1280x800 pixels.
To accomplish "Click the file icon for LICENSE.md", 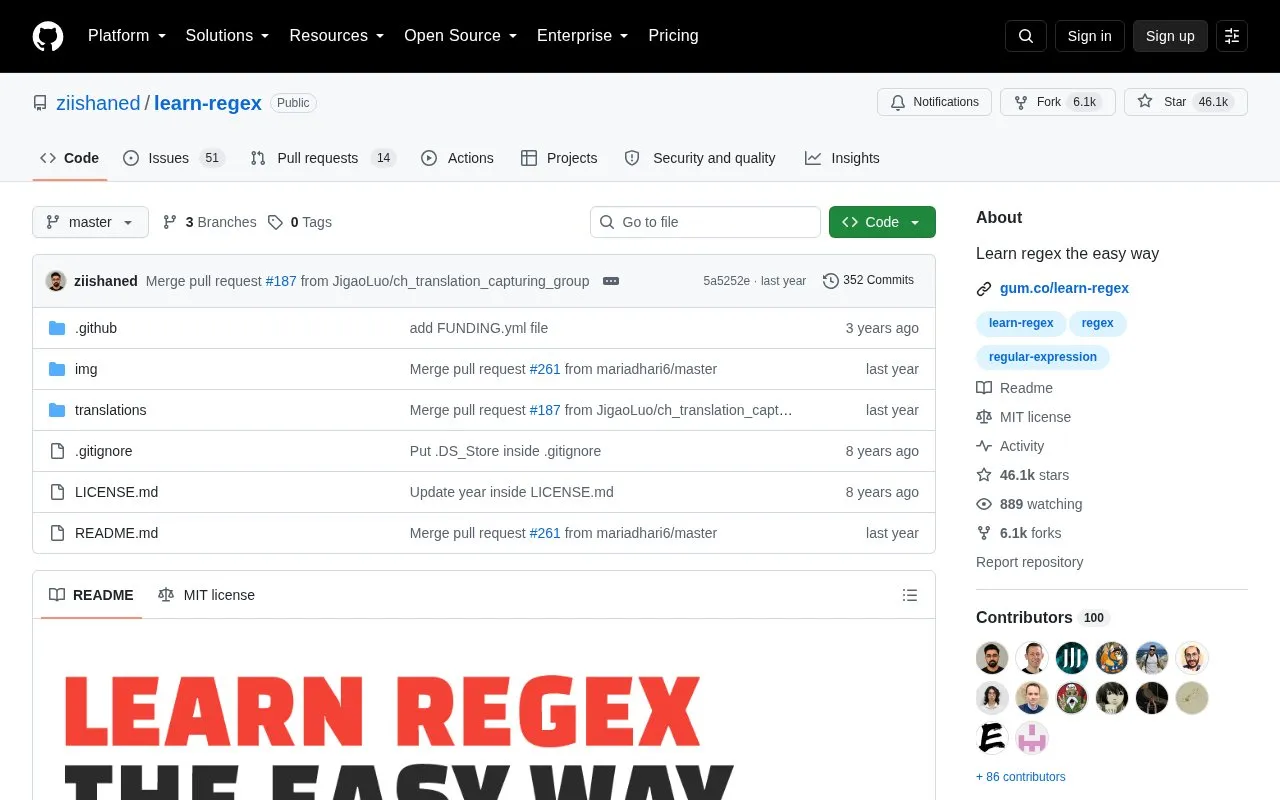I will coord(57,492).
